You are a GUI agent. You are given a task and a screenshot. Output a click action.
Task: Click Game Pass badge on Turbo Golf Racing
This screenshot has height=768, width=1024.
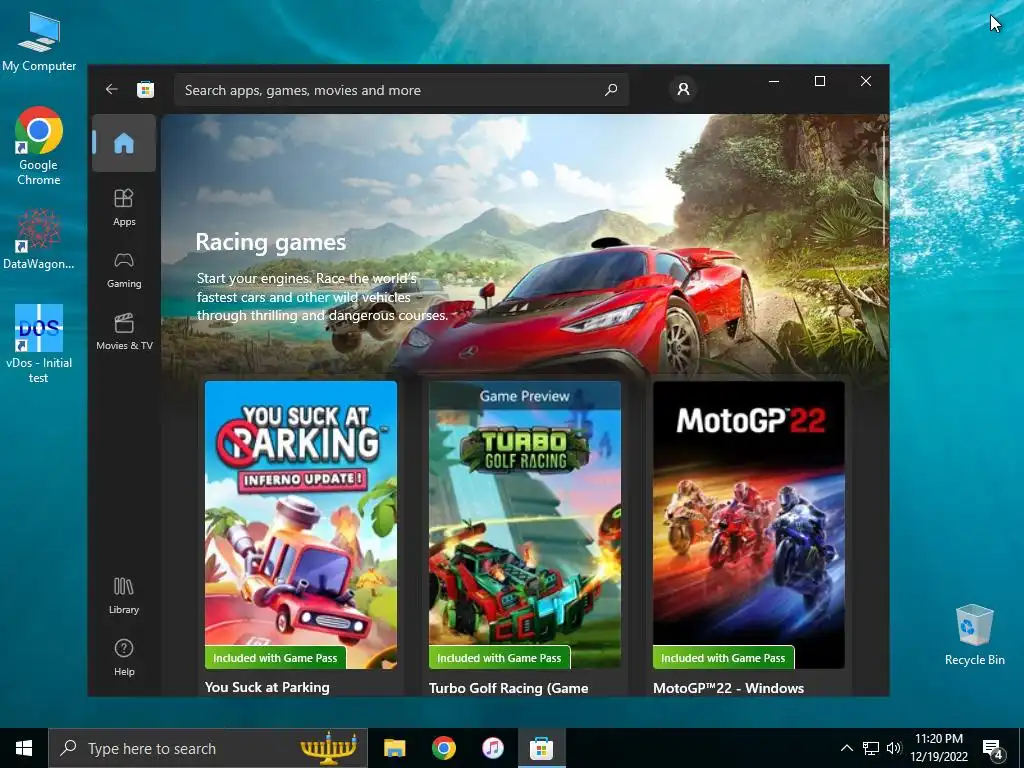pos(499,658)
